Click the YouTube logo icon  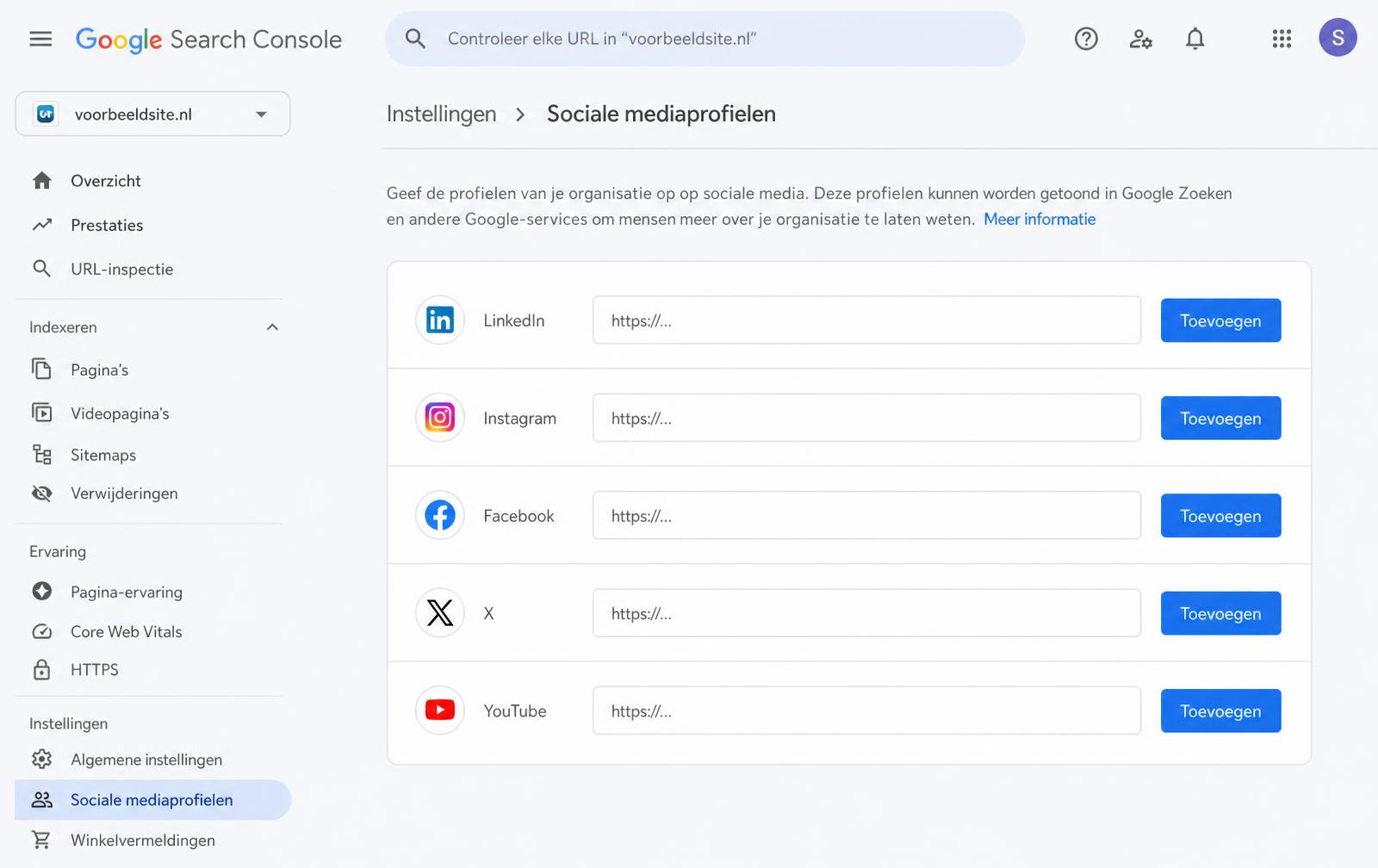pos(440,710)
